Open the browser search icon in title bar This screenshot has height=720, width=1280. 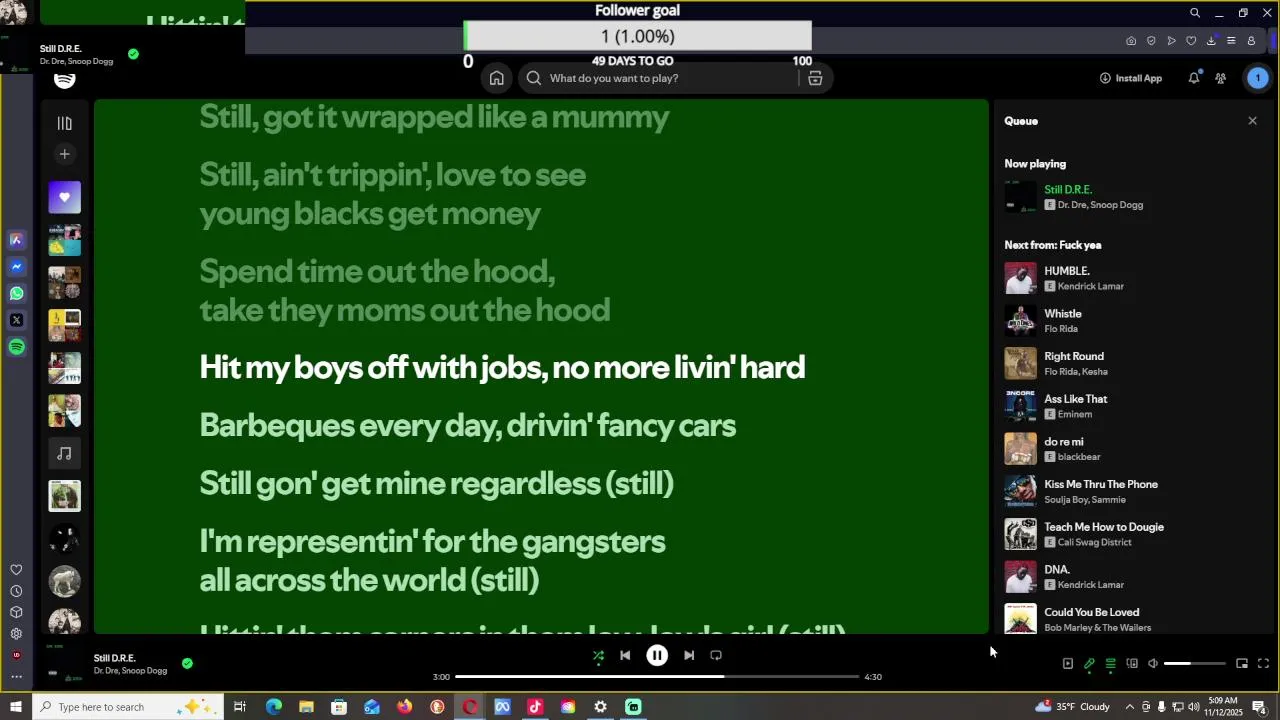(x=1194, y=13)
